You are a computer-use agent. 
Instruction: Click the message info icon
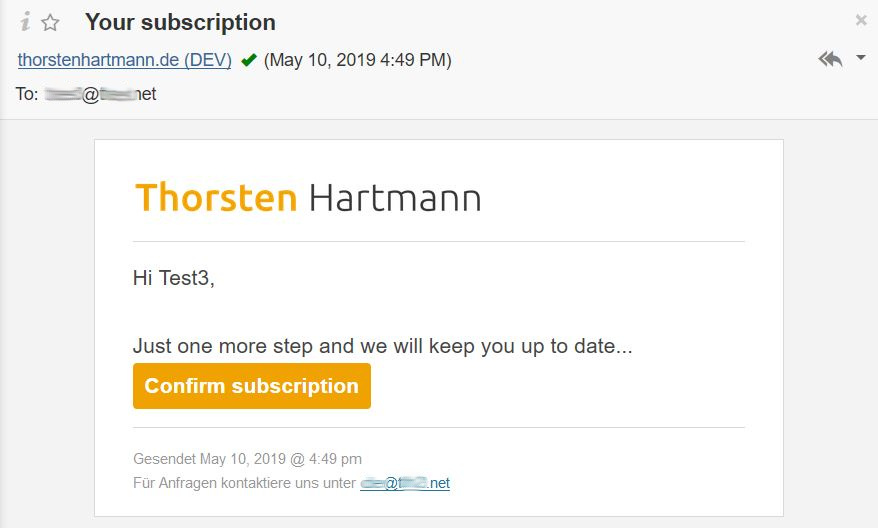click(x=25, y=22)
